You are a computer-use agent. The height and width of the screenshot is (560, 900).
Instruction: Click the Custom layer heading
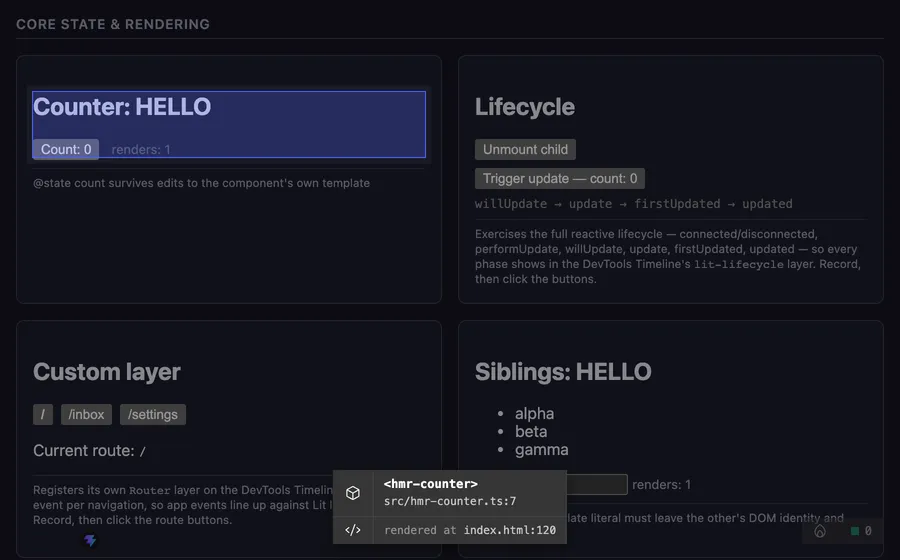pyautogui.click(x=107, y=372)
